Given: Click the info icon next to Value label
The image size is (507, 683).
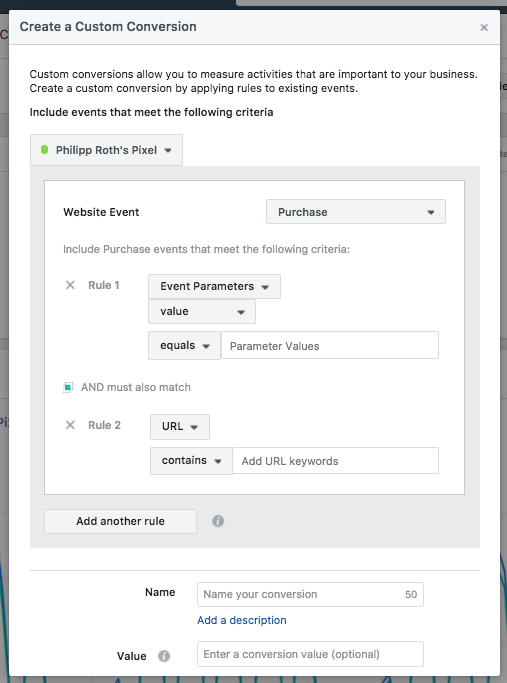Looking at the screenshot, I should (x=164, y=656).
